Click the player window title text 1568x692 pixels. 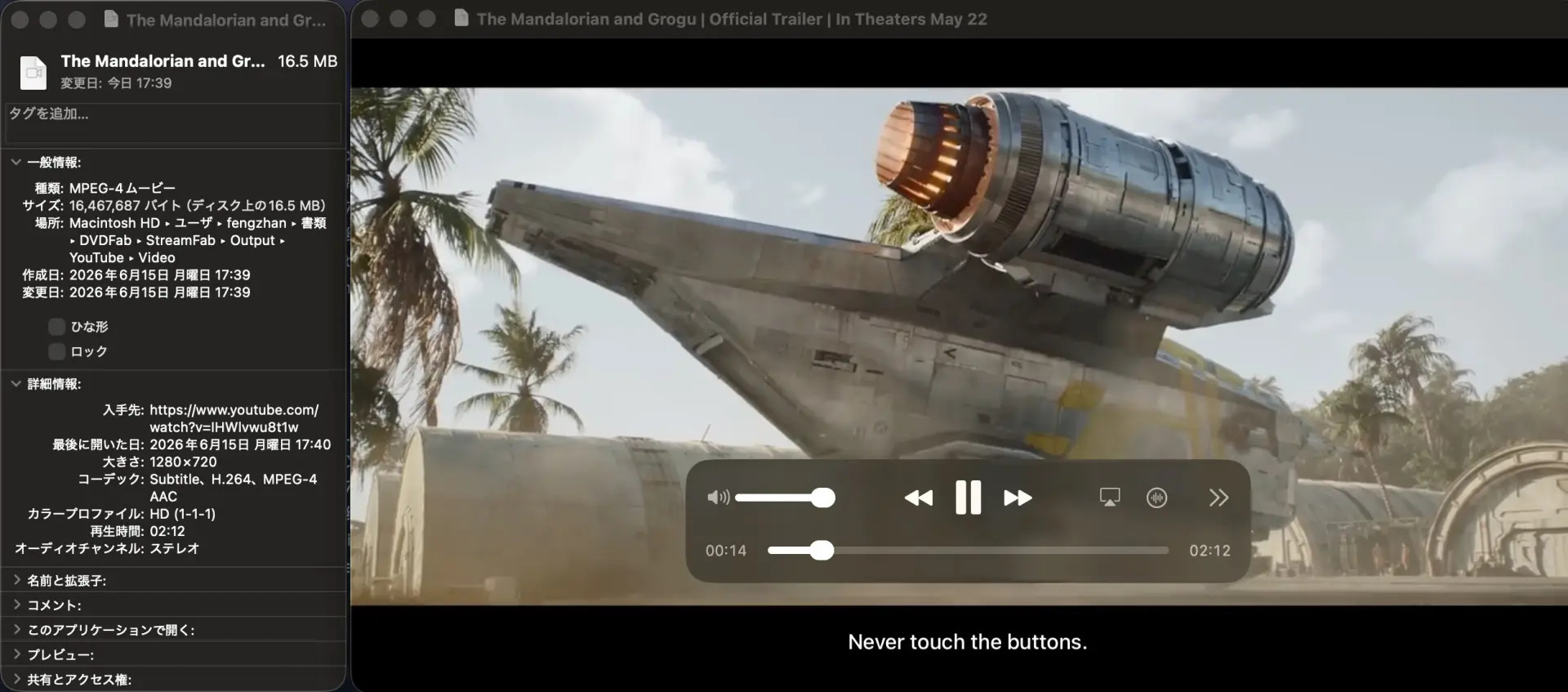(x=732, y=19)
